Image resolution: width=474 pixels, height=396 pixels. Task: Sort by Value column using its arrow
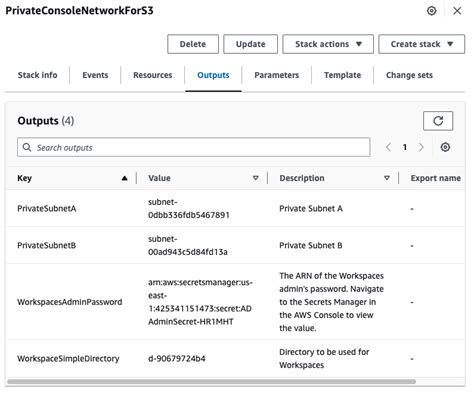tap(256, 178)
